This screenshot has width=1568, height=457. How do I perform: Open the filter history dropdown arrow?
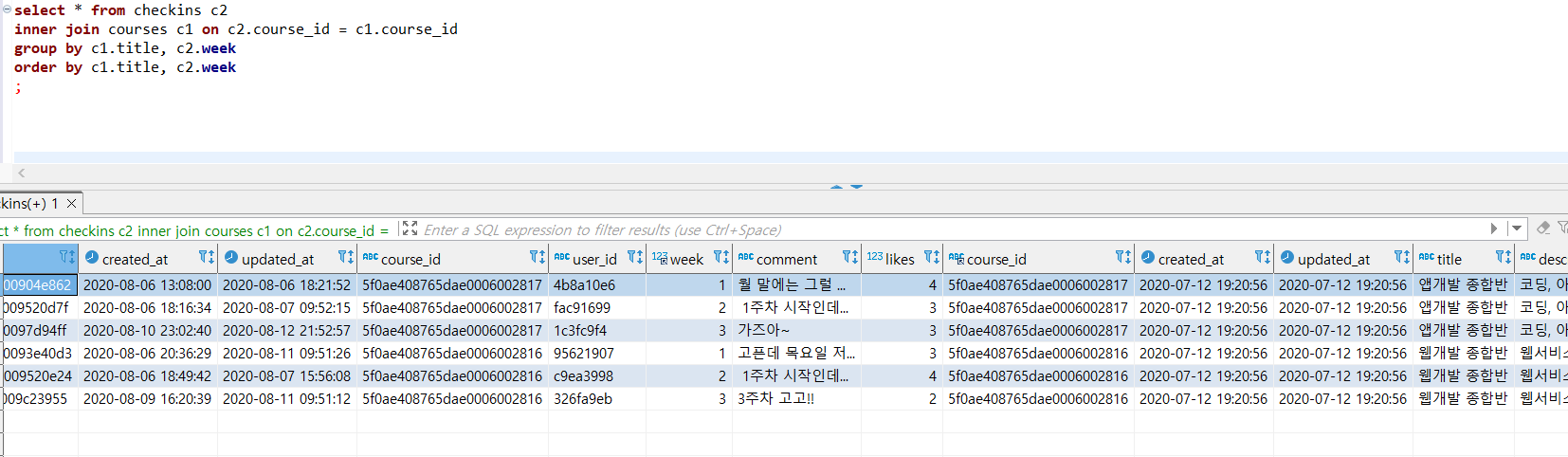tap(1517, 228)
